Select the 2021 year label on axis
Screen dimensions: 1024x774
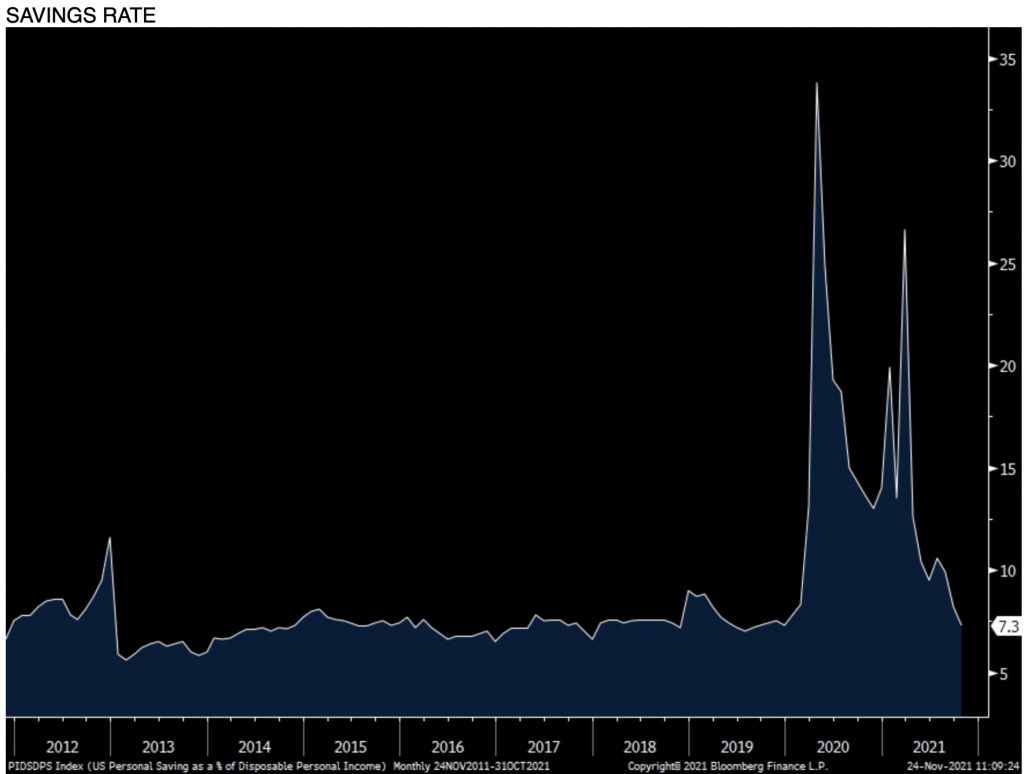click(928, 746)
